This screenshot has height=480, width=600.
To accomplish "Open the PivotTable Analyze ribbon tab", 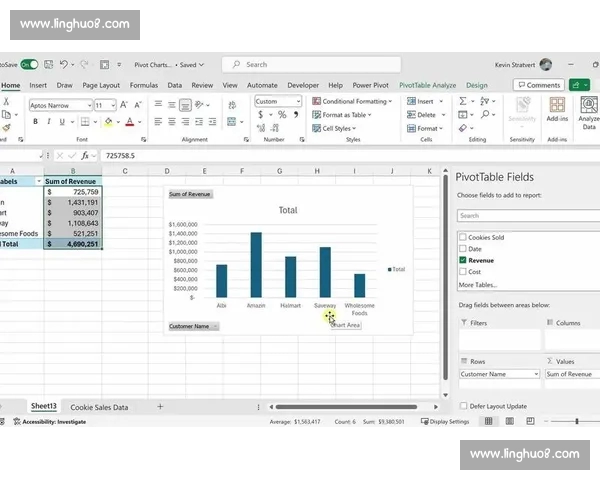I will pyautogui.click(x=428, y=86).
